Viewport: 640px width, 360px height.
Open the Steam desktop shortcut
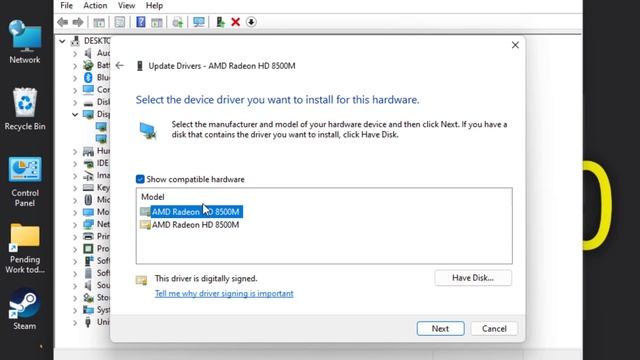tap(24, 309)
